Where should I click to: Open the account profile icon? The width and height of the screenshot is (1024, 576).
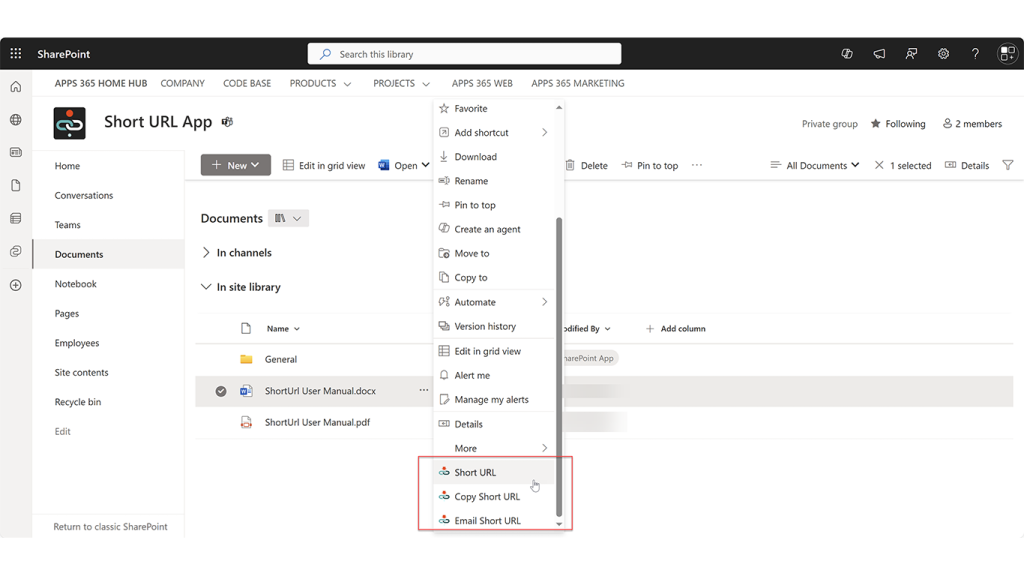click(1007, 54)
